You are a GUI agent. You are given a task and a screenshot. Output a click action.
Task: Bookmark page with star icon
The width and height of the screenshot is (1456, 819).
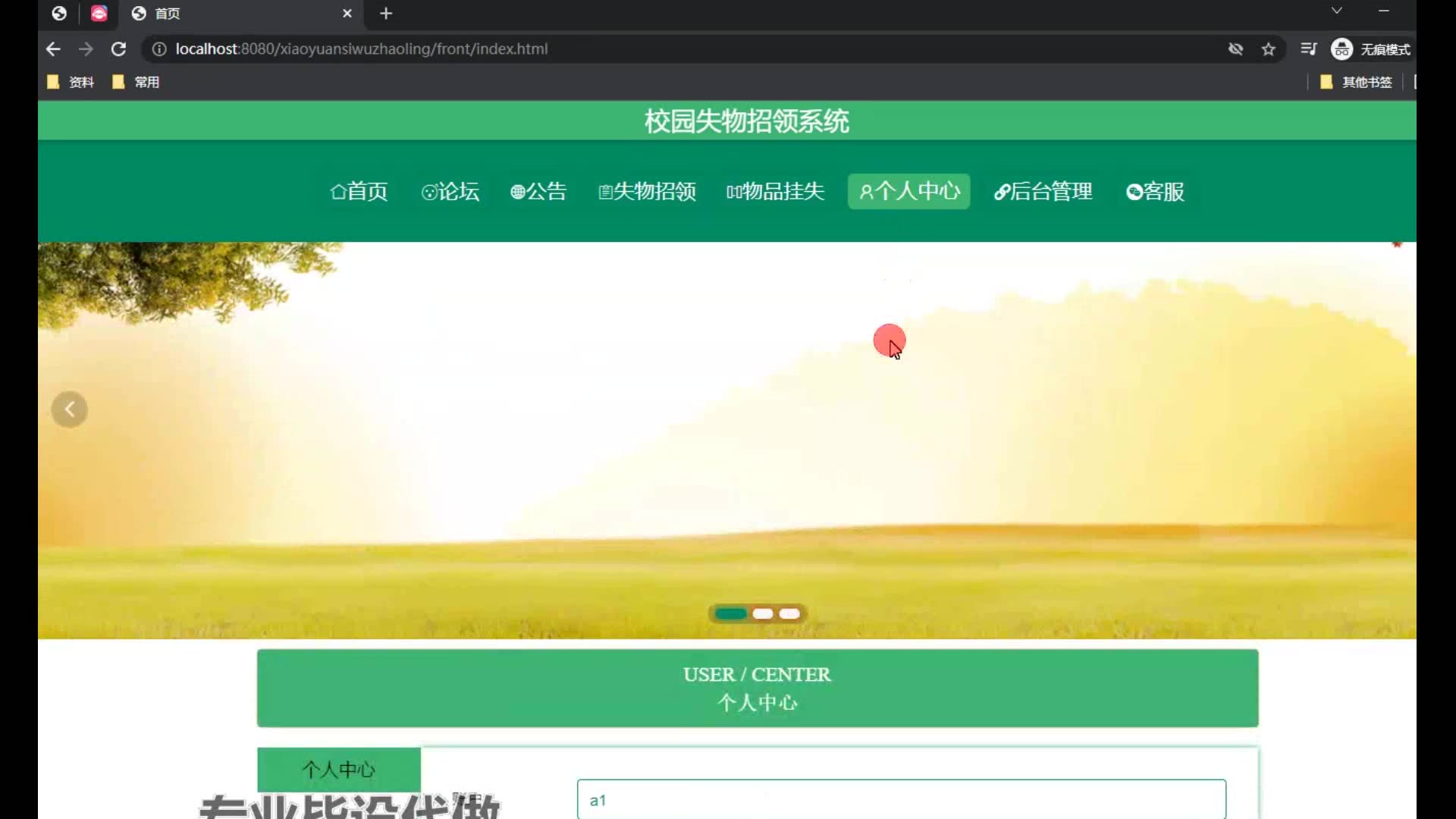(1269, 49)
